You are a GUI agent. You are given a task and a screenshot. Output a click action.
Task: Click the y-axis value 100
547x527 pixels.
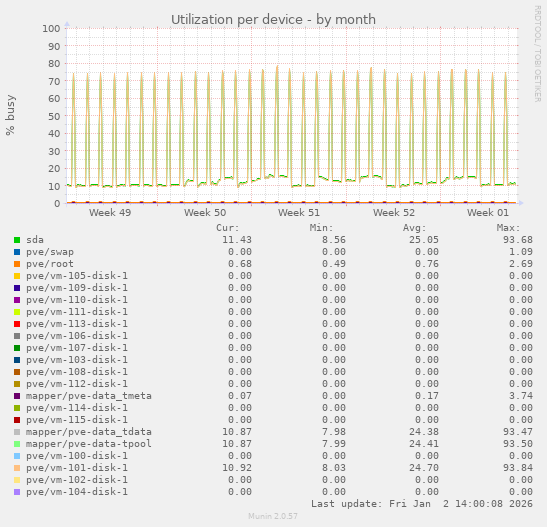pos(51,28)
